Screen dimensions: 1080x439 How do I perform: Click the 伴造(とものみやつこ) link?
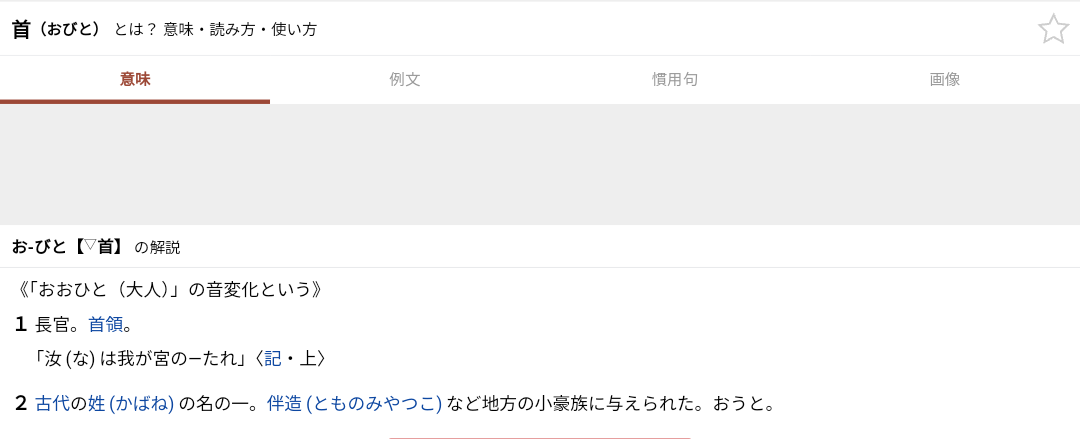pos(354,404)
